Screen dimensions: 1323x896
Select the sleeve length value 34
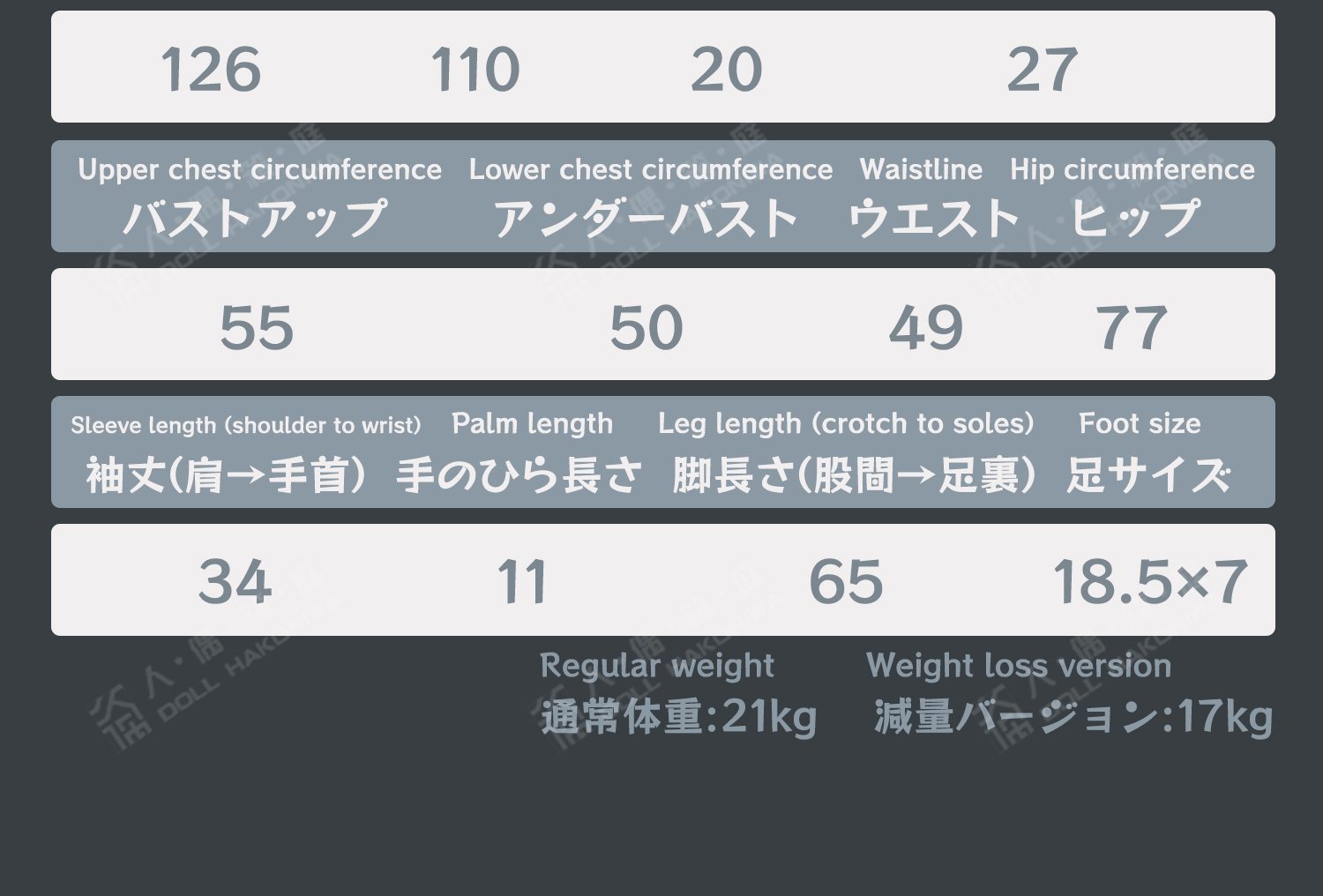coord(235,581)
